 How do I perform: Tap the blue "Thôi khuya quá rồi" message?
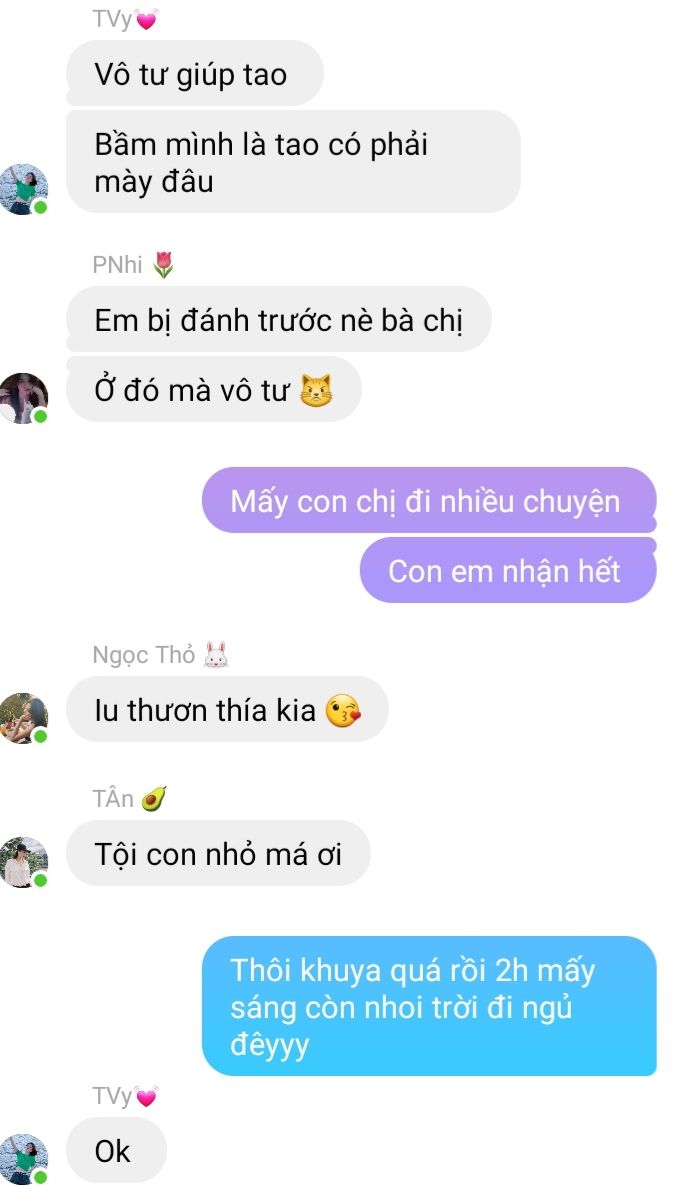[x=429, y=1006]
